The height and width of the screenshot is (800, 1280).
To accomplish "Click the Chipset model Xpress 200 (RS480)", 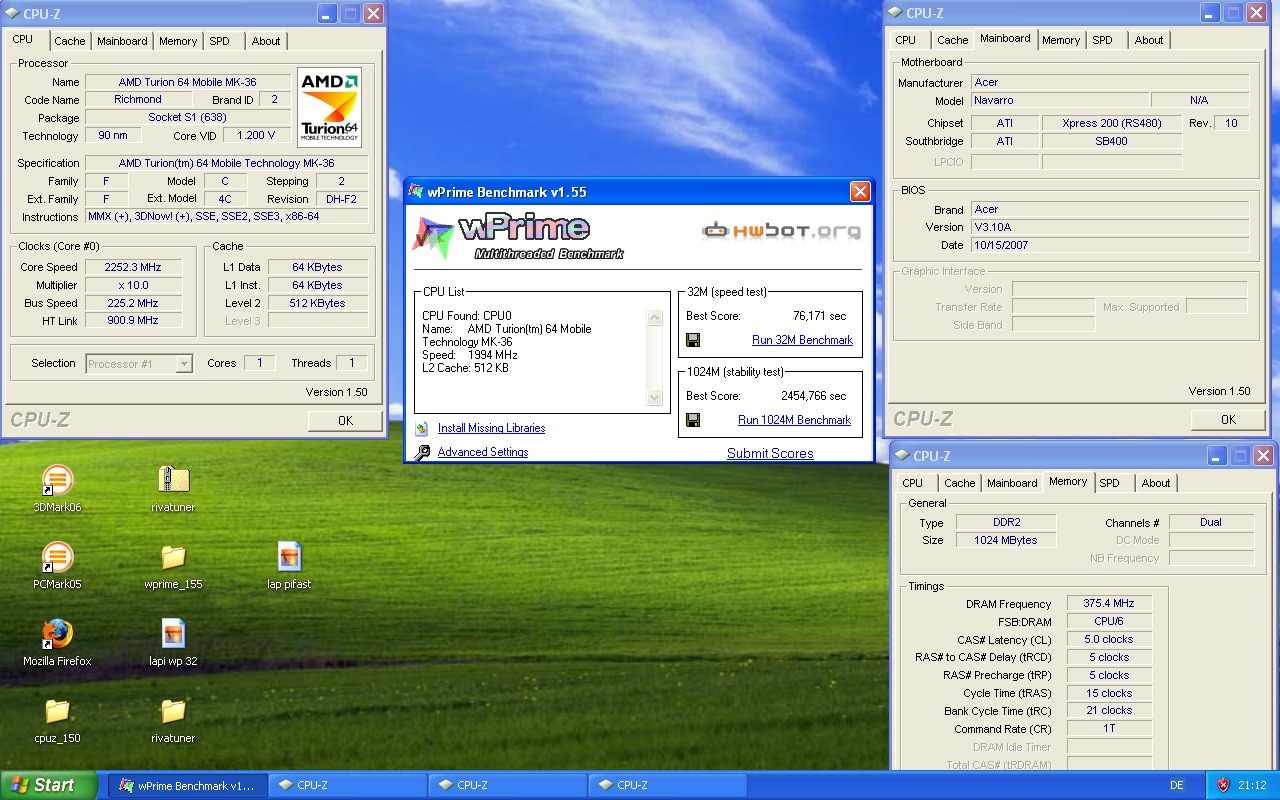I will (1111, 123).
